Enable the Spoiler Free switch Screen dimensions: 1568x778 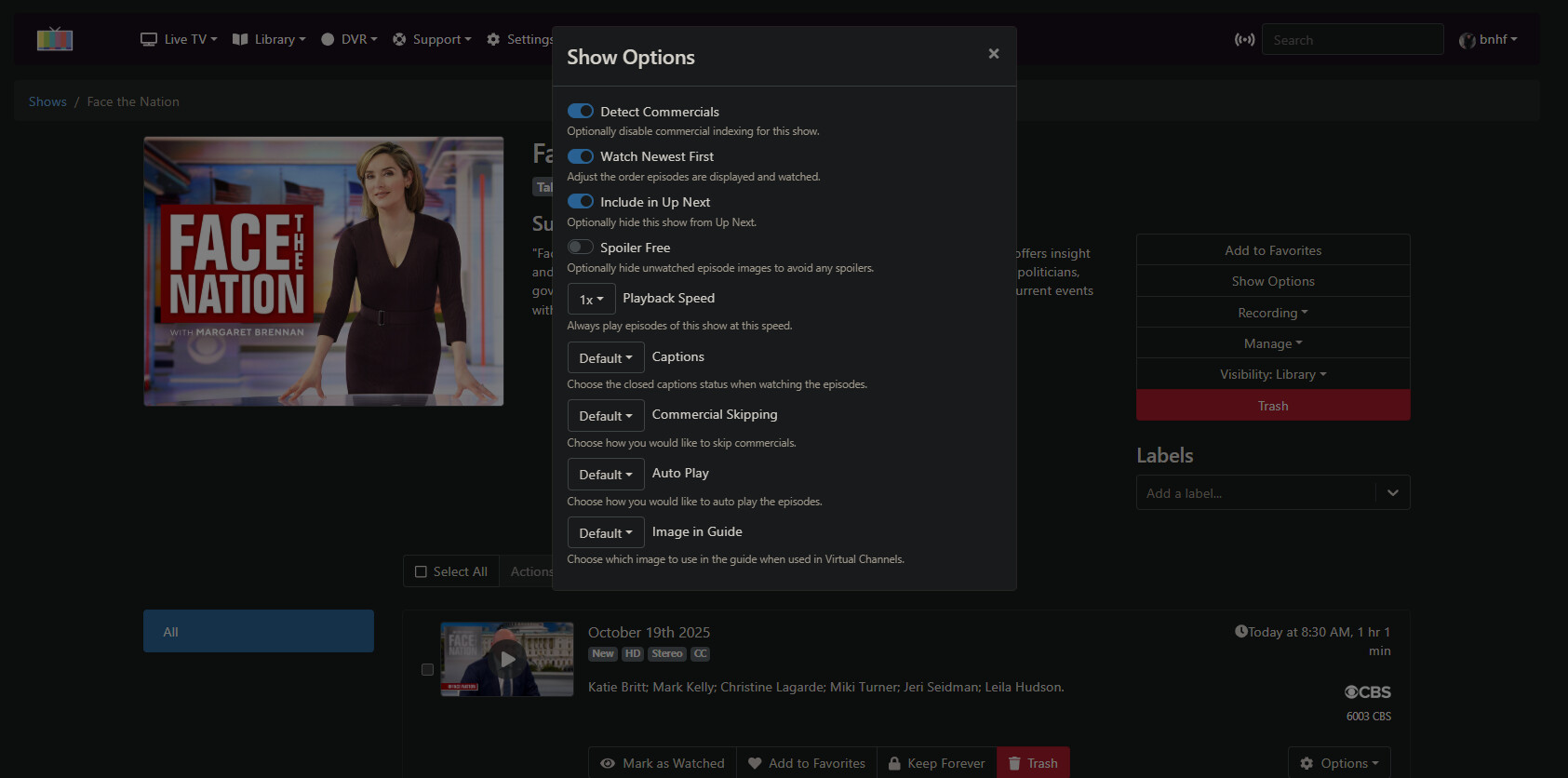pyautogui.click(x=581, y=248)
